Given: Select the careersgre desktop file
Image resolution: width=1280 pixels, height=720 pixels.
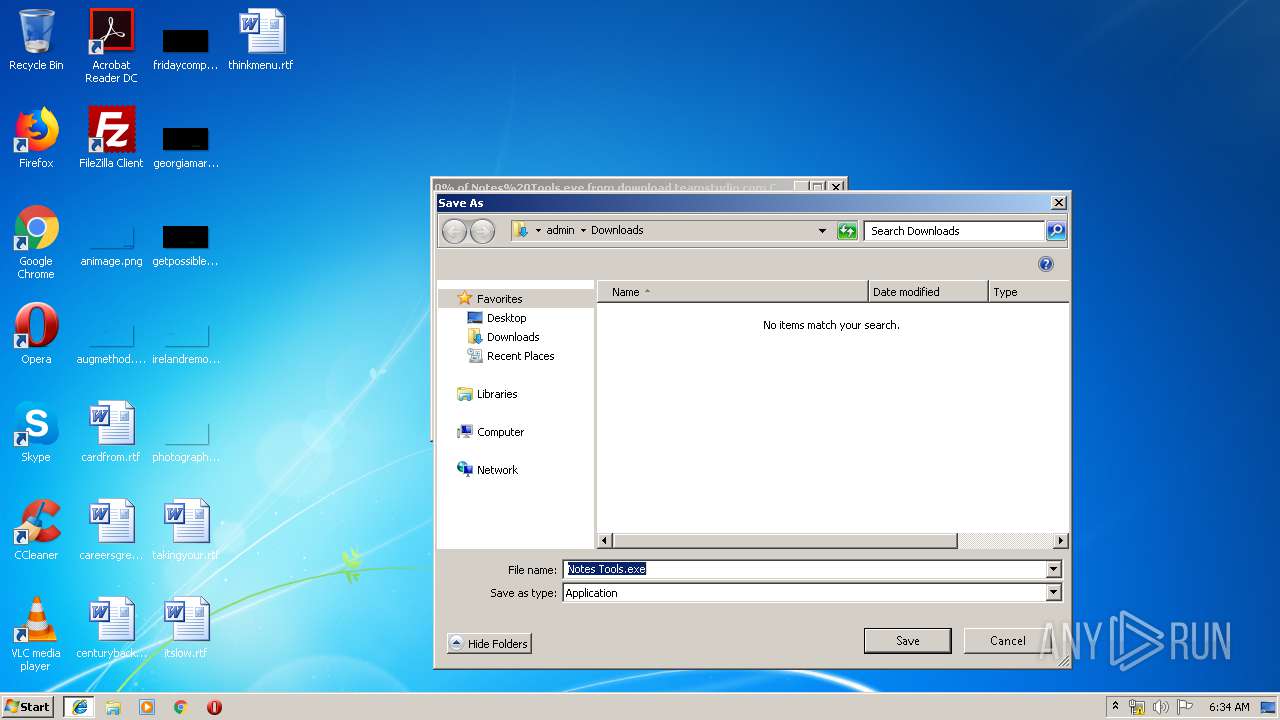Looking at the screenshot, I should pyautogui.click(x=111, y=530).
